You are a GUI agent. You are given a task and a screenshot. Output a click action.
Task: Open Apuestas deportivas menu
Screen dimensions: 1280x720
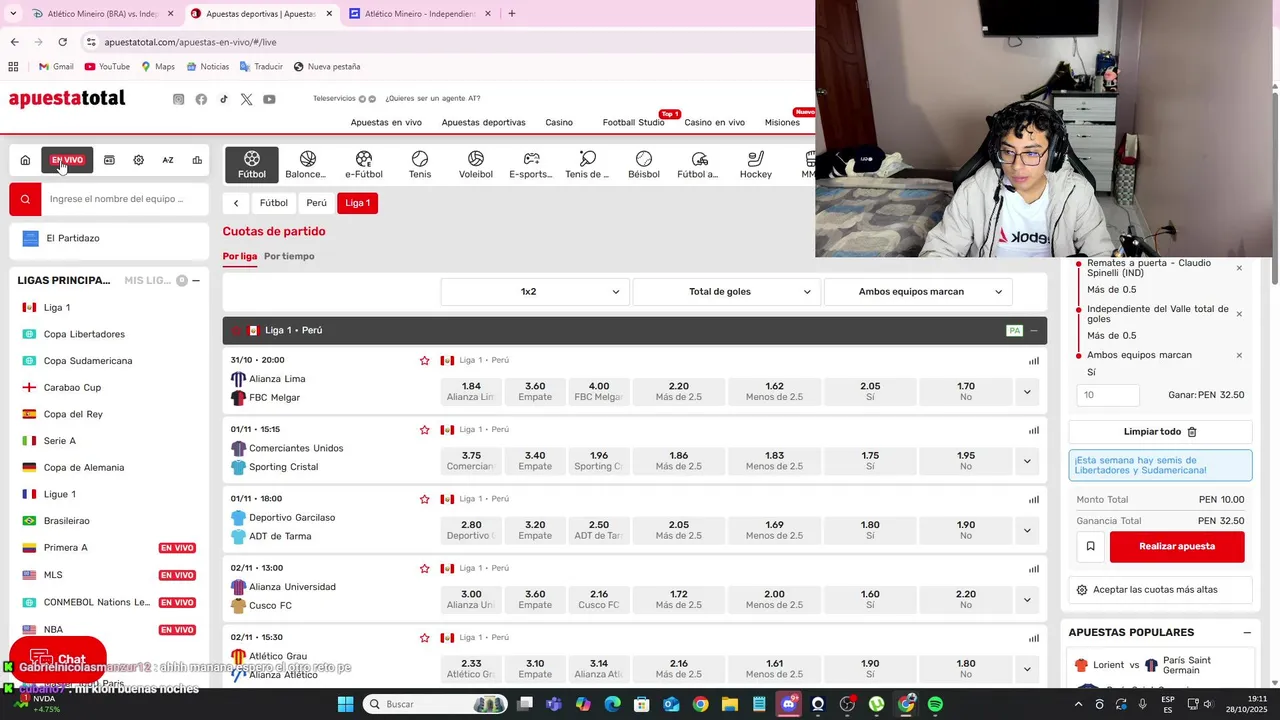coord(483,122)
